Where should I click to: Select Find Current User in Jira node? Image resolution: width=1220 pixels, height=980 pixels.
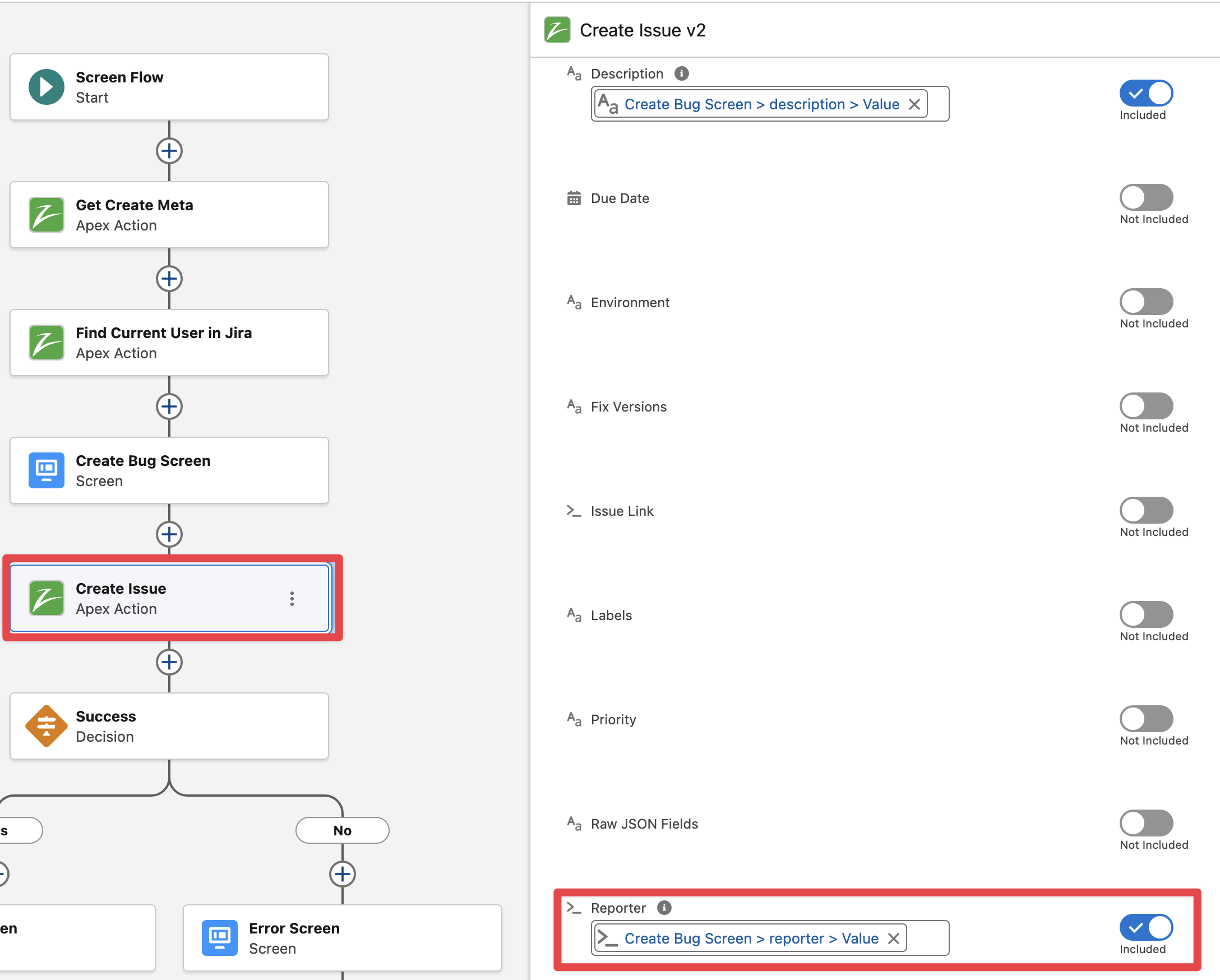pos(169,343)
